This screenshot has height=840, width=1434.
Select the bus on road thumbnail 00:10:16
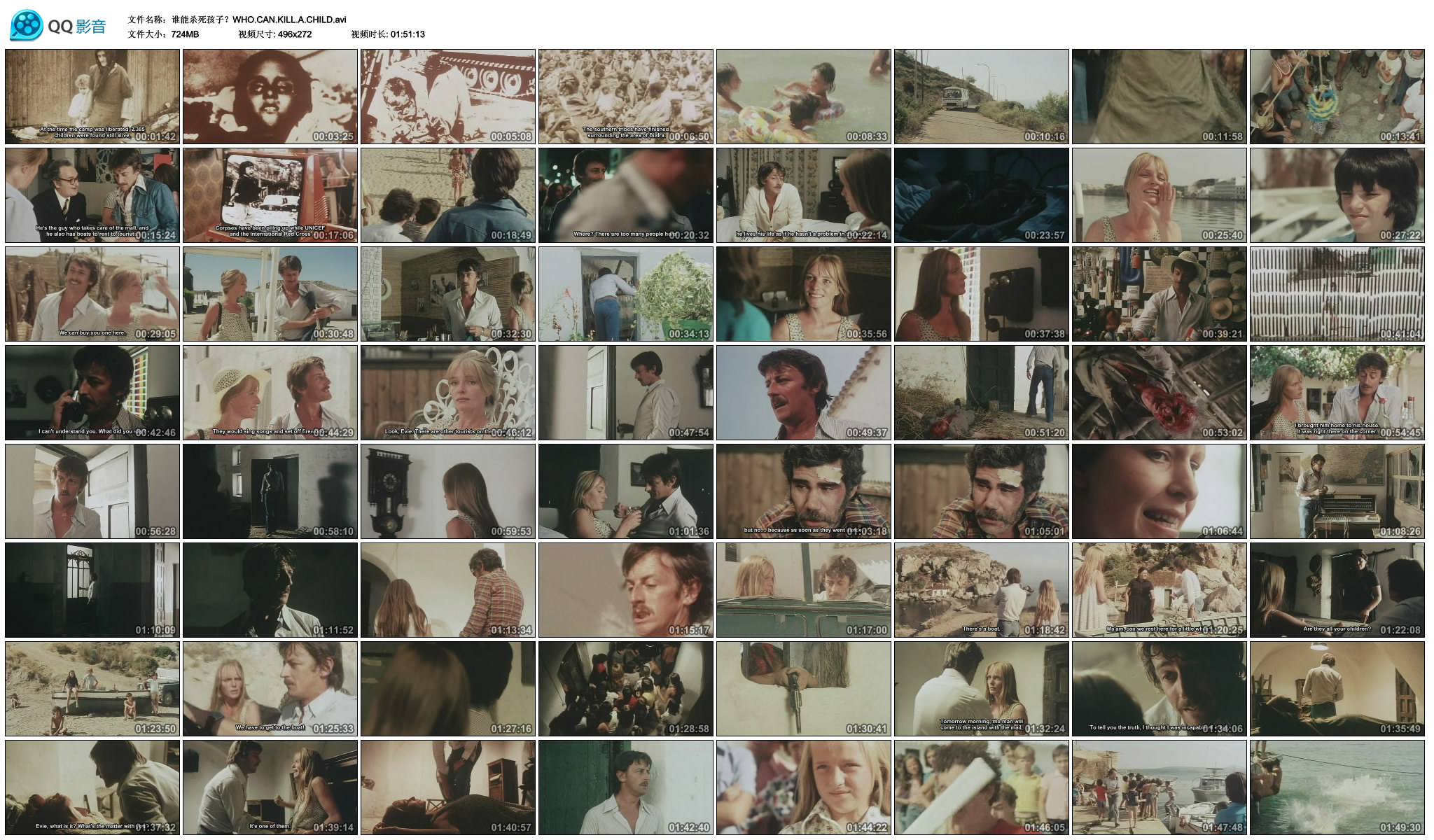click(x=981, y=97)
